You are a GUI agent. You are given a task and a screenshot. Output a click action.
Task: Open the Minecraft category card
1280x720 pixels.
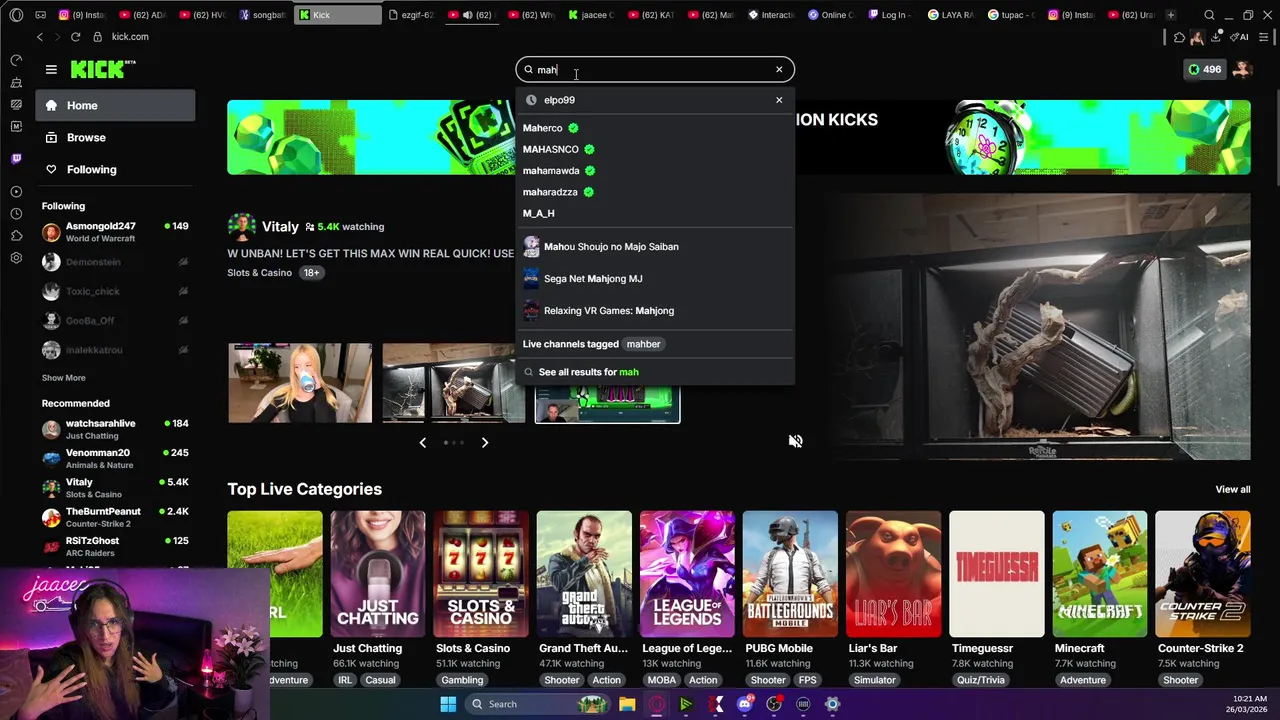[1100, 574]
